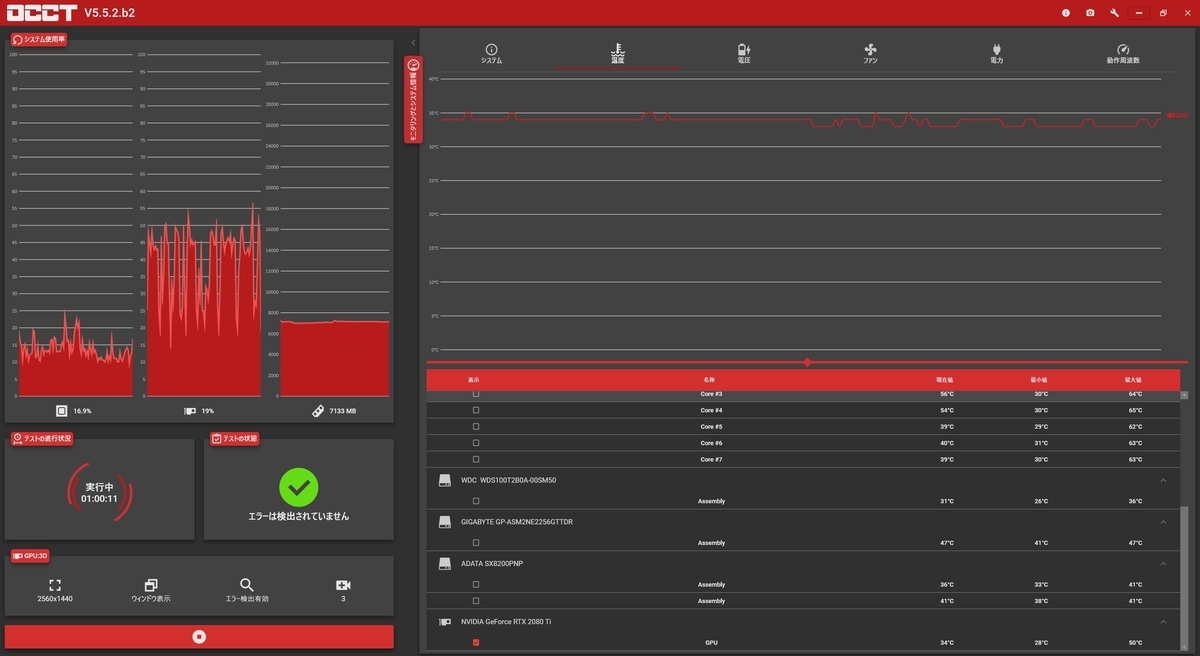Viewport: 1200px width, 656px height.
Task: Click the GPU:3D test badge
Action: (x=32, y=554)
